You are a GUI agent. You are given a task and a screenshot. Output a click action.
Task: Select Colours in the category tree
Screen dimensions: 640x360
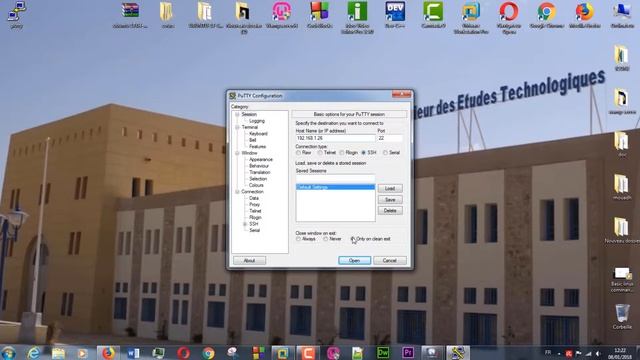click(256, 185)
